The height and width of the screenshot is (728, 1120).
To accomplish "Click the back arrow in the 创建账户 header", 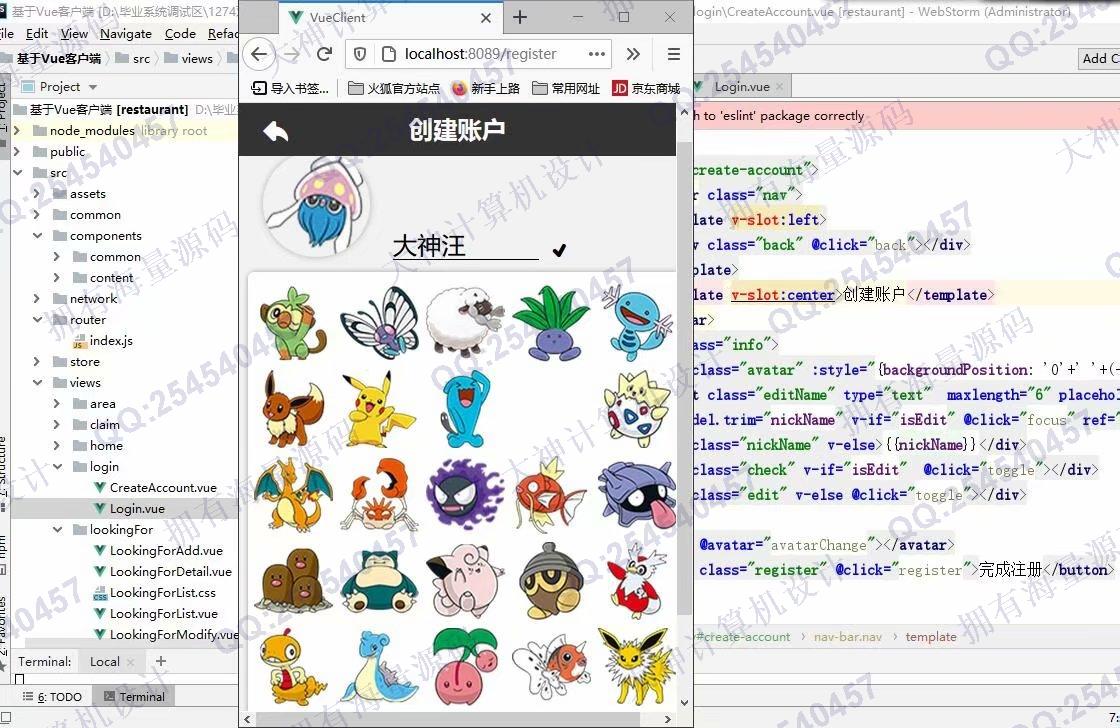I will [x=276, y=131].
